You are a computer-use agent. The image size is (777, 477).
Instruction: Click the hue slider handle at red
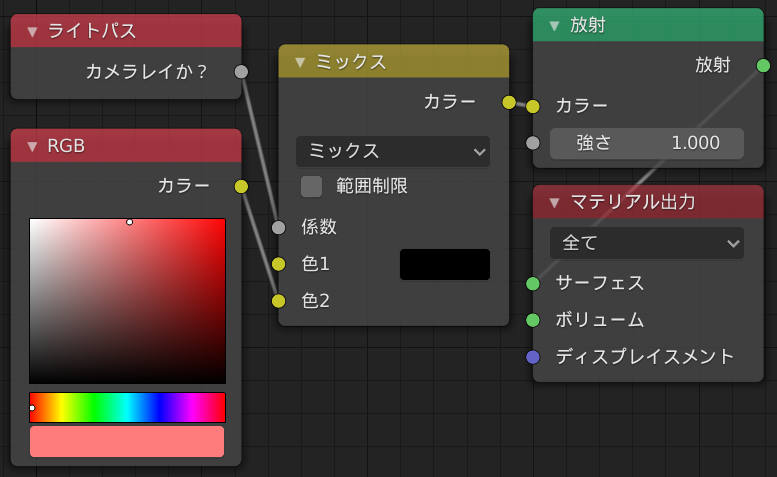click(x=32, y=408)
